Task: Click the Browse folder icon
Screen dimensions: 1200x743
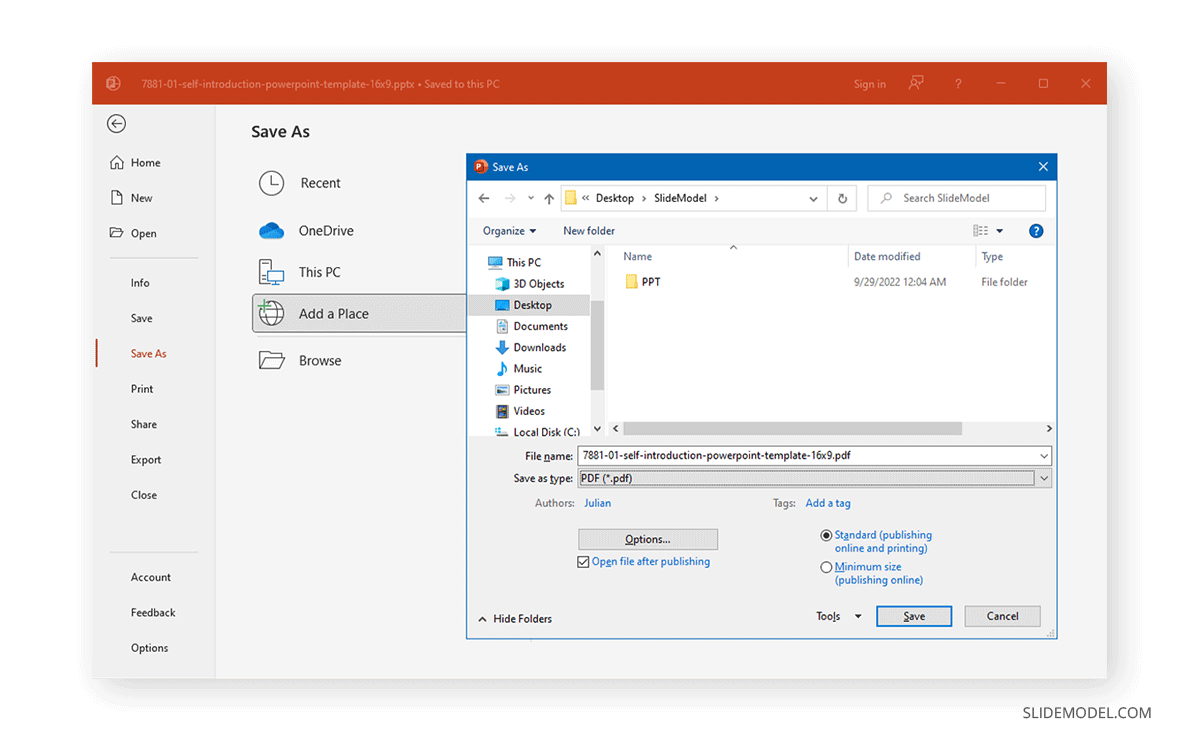Action: 272,360
